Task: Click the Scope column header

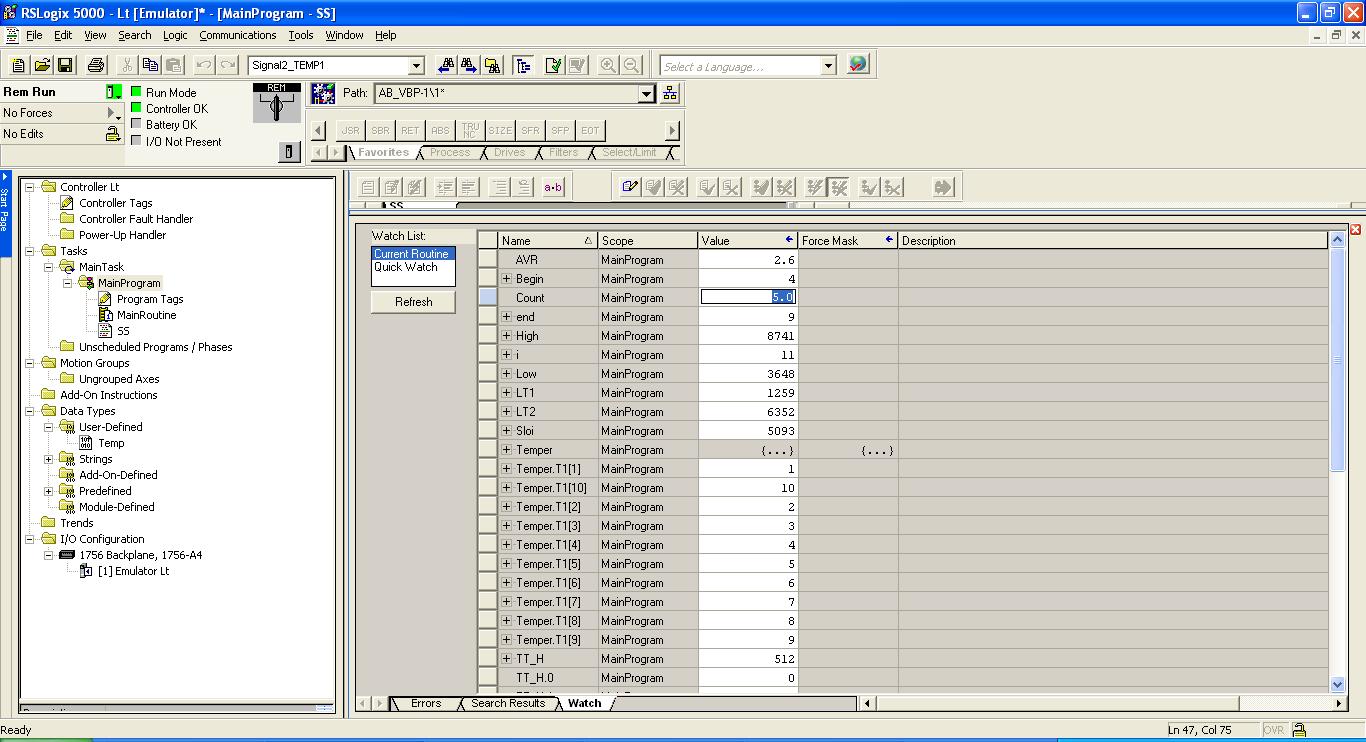Action: tap(648, 241)
